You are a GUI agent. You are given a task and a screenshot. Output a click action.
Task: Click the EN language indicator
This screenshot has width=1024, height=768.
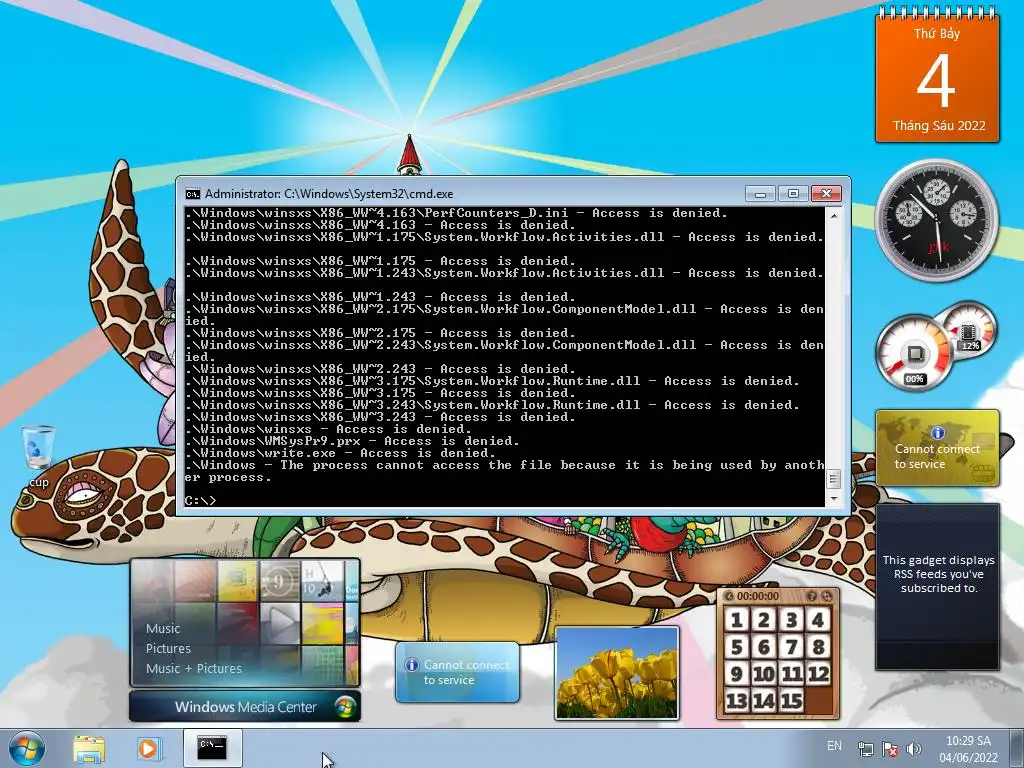[834, 746]
